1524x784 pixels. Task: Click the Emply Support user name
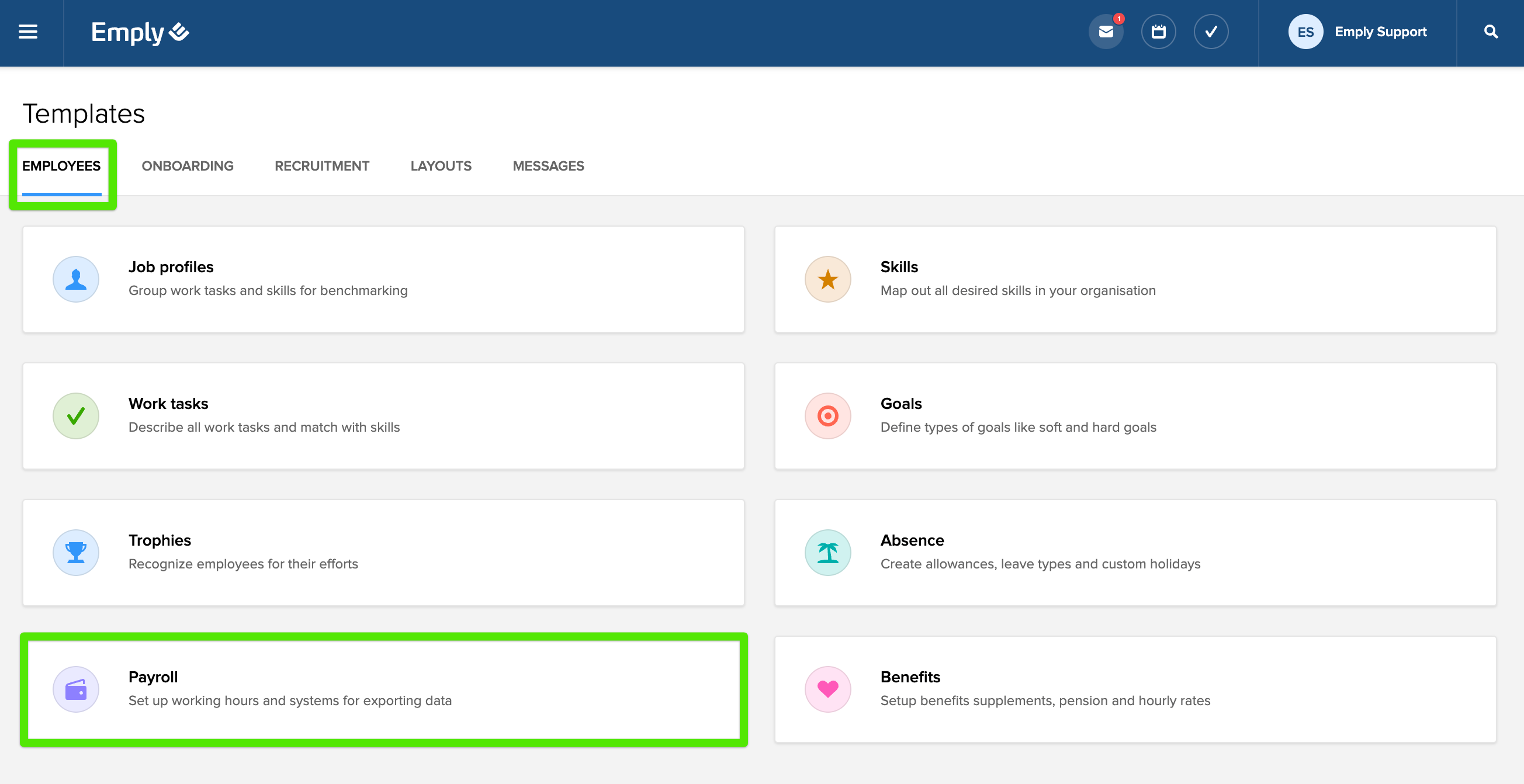[1380, 32]
